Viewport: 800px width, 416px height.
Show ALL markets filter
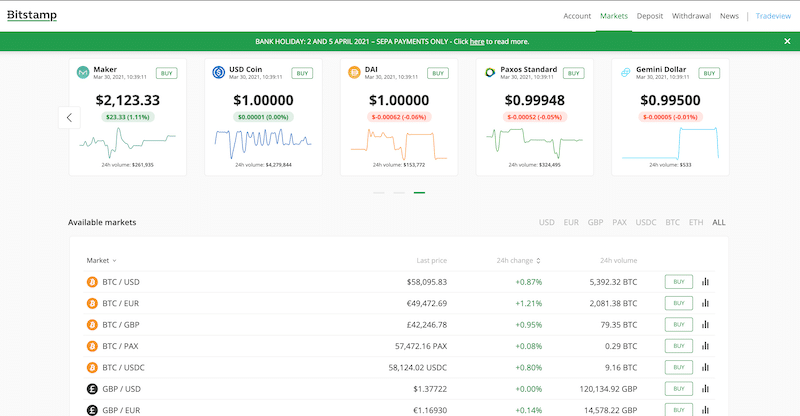click(719, 223)
